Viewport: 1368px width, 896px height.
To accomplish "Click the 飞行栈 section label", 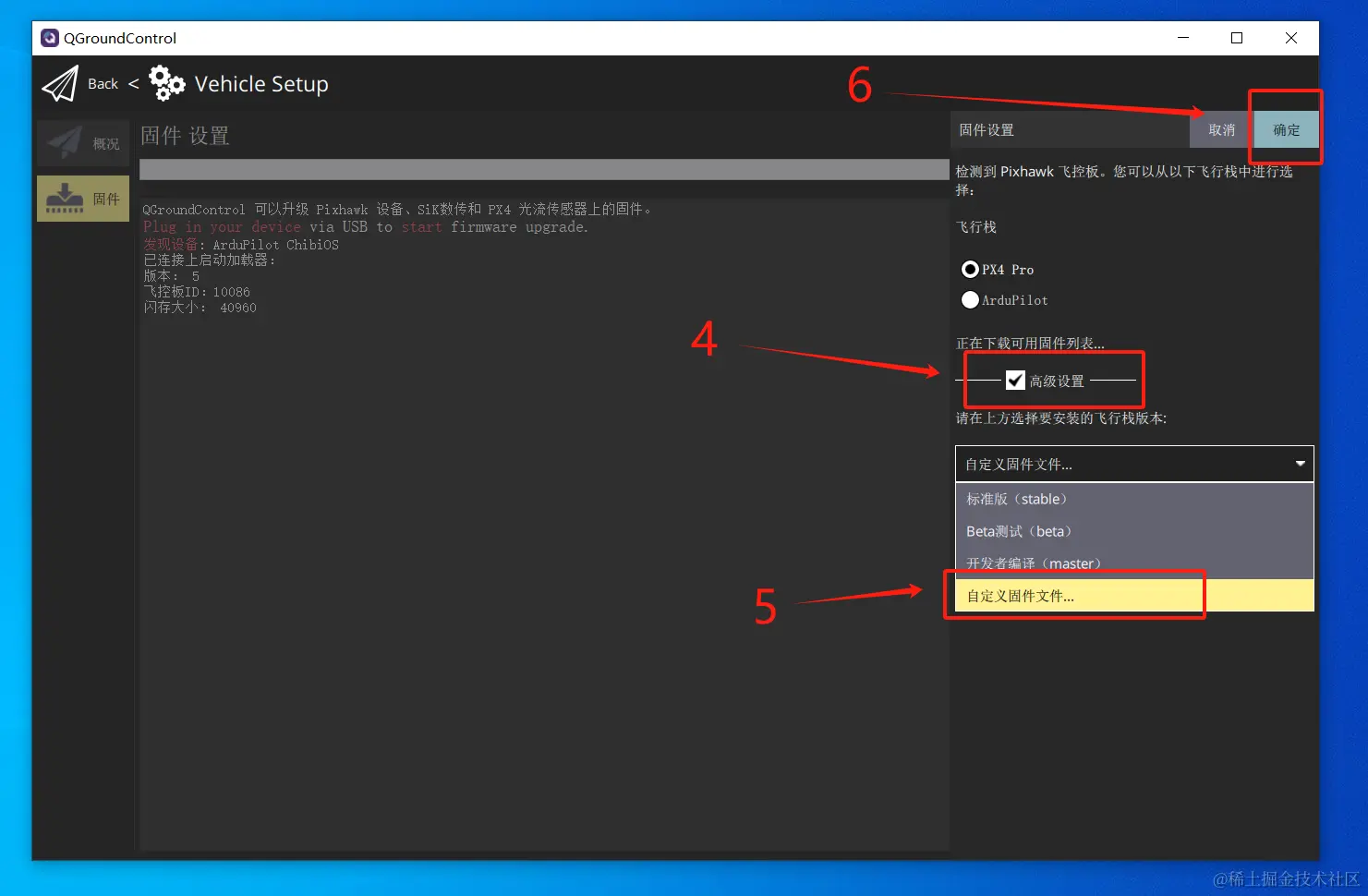I will 976,227.
